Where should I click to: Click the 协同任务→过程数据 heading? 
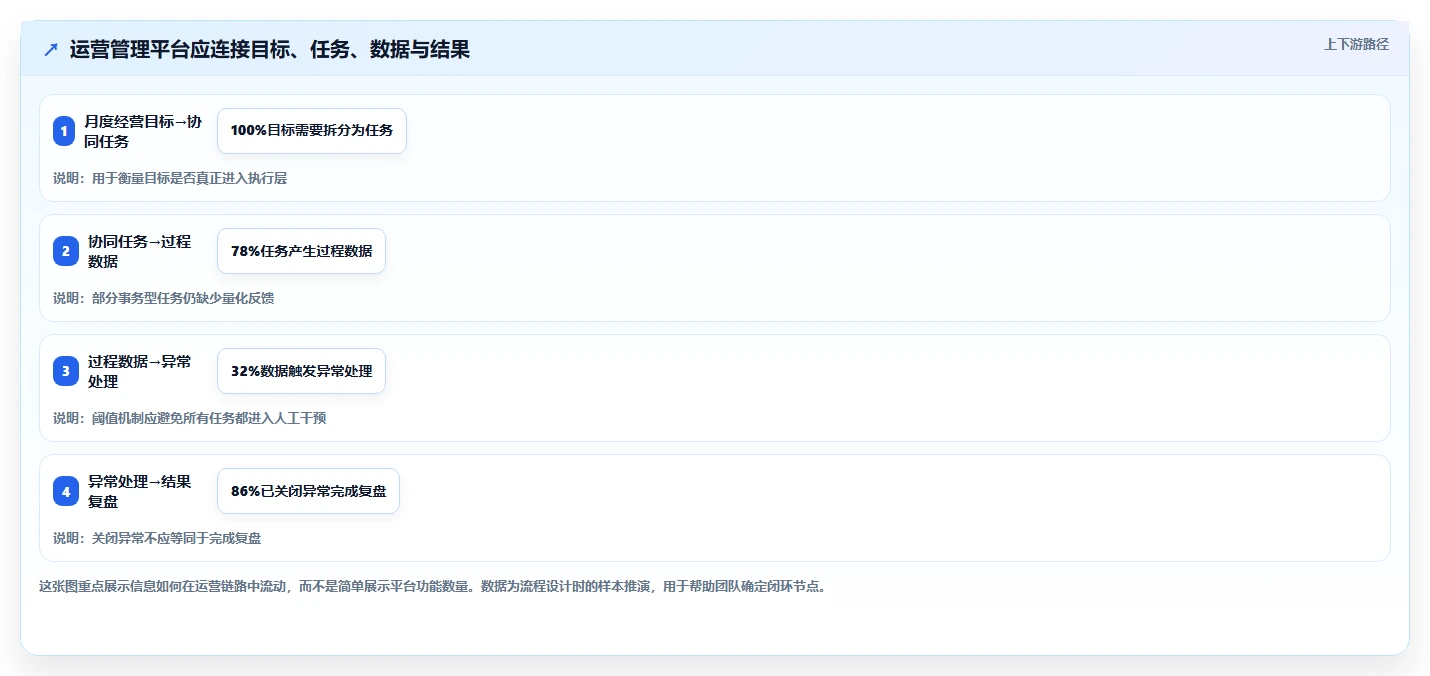point(139,251)
